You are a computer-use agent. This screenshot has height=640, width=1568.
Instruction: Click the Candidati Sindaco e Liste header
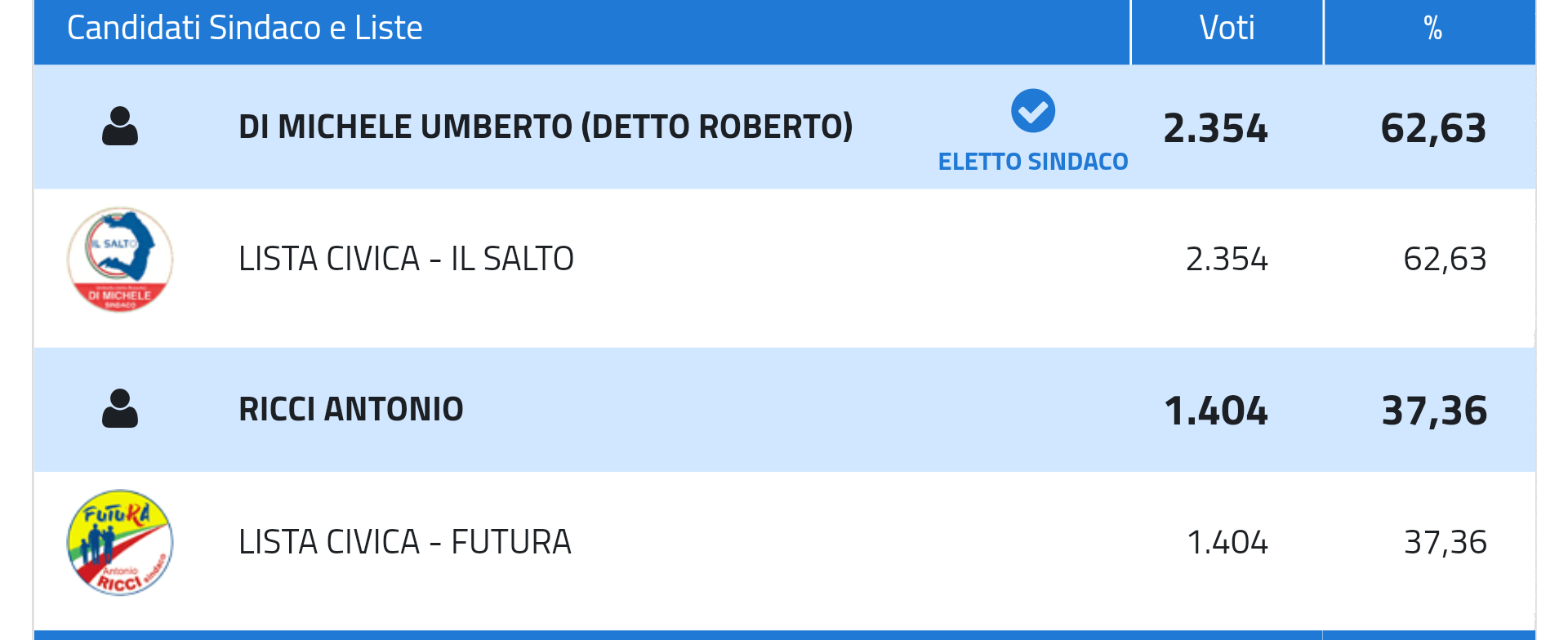tap(245, 29)
